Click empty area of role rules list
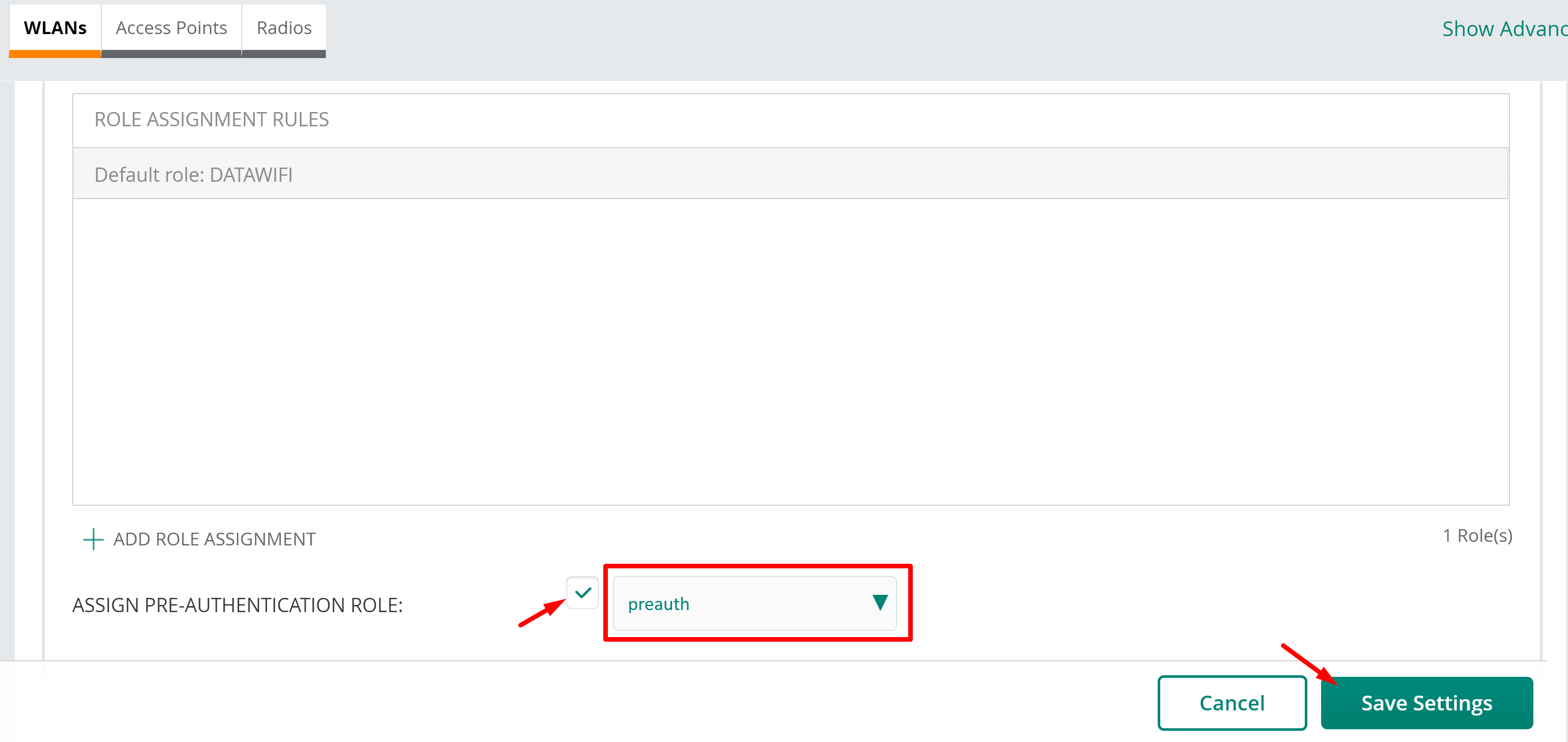The height and width of the screenshot is (742, 1568). coord(790,351)
